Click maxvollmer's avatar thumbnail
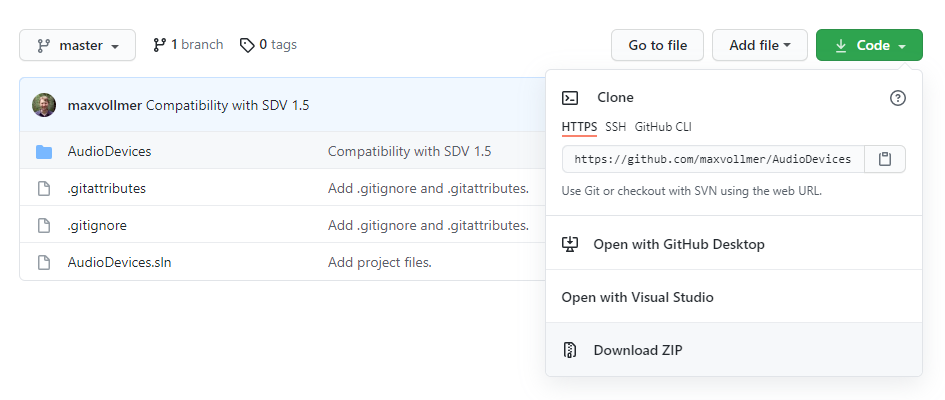Viewport: 945px width, 400px height. [x=44, y=105]
